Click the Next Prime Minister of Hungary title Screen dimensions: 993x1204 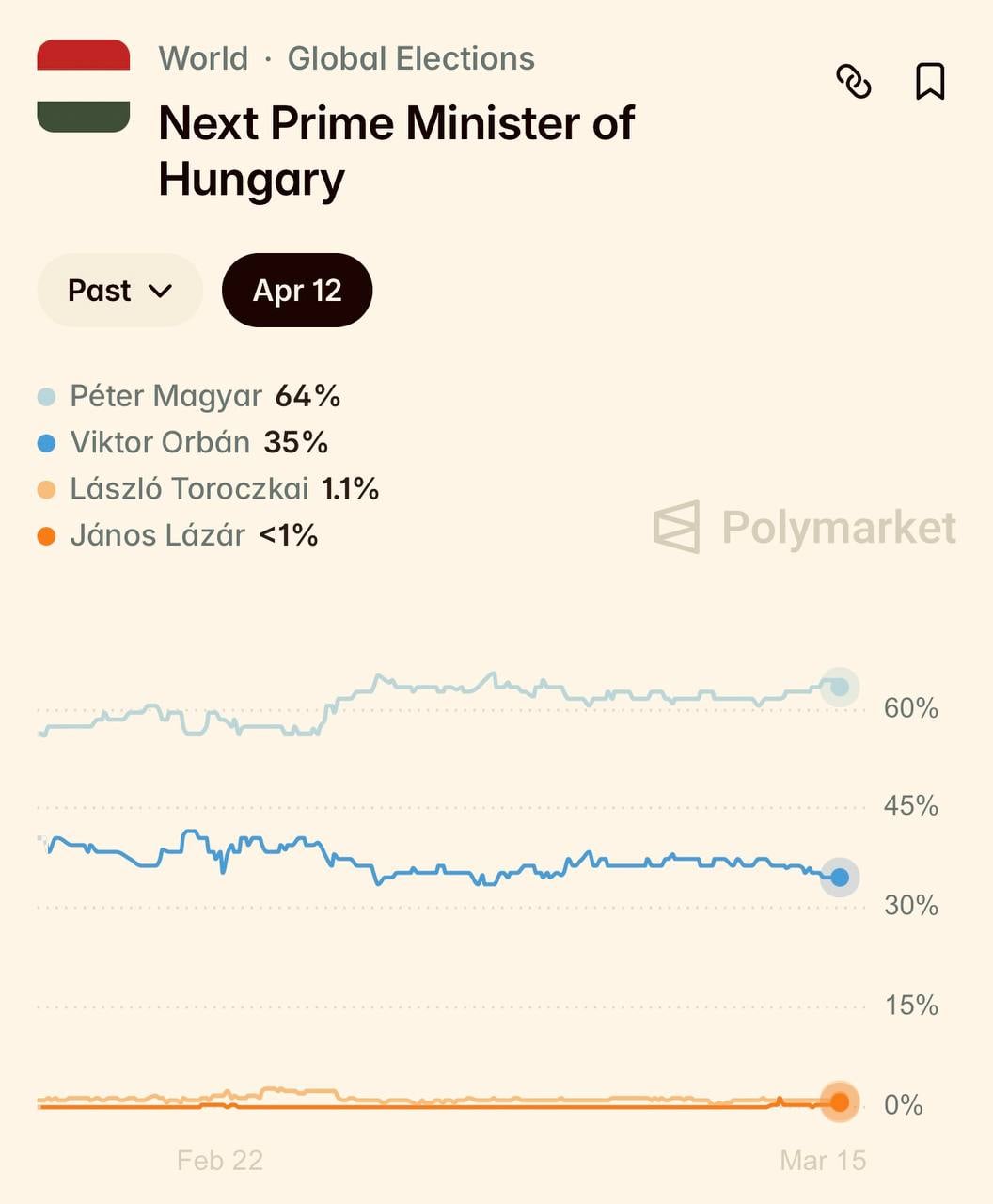pyautogui.click(x=396, y=150)
